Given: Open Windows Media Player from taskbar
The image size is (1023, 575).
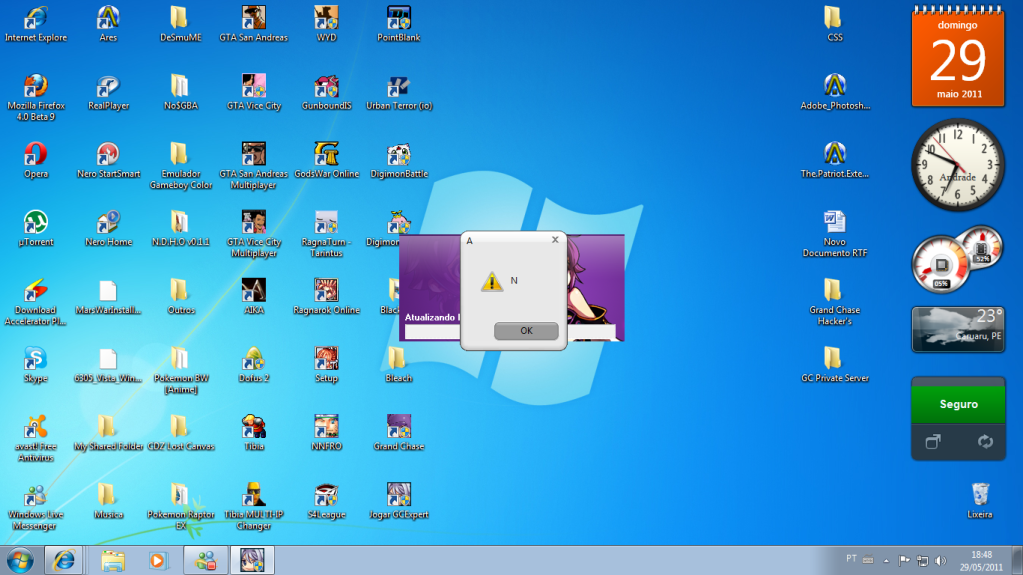Looking at the screenshot, I should pos(158,559).
